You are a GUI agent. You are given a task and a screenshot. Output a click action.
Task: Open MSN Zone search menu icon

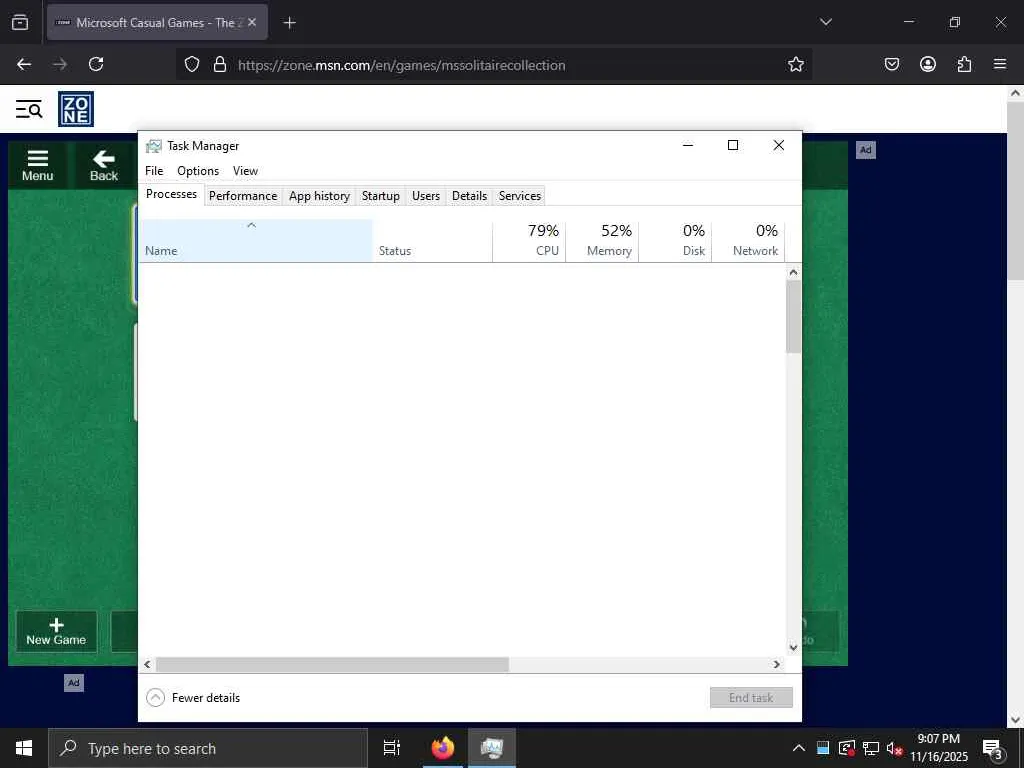click(29, 109)
